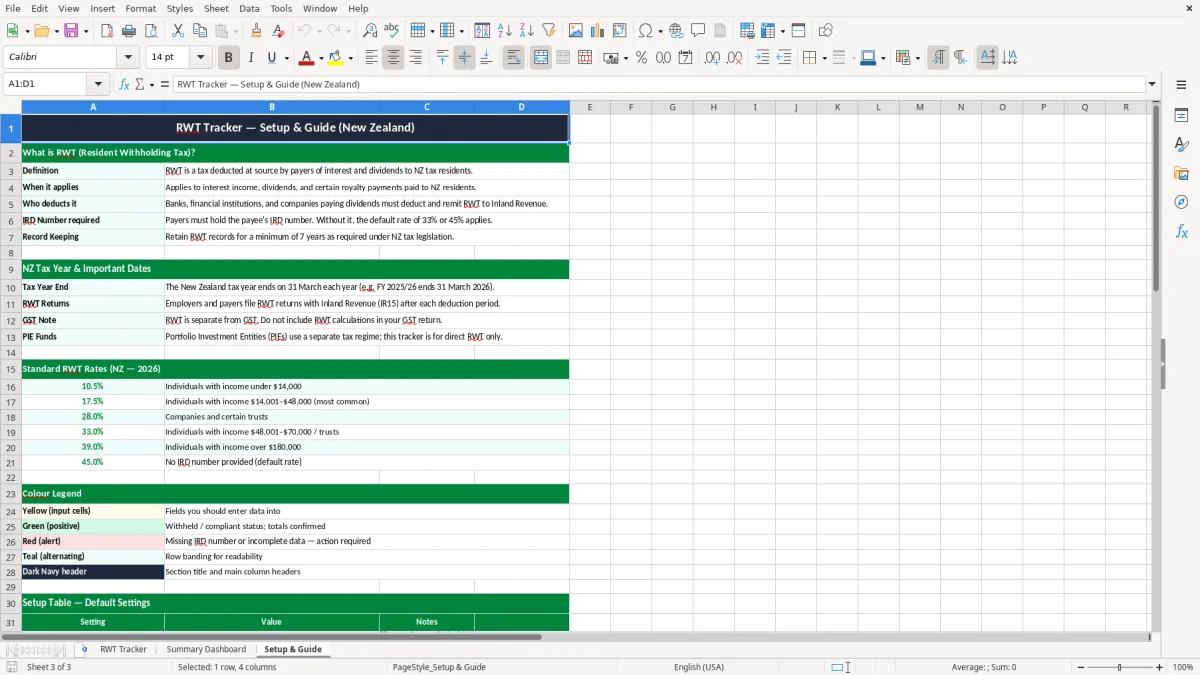Open the Format menu

(140, 8)
